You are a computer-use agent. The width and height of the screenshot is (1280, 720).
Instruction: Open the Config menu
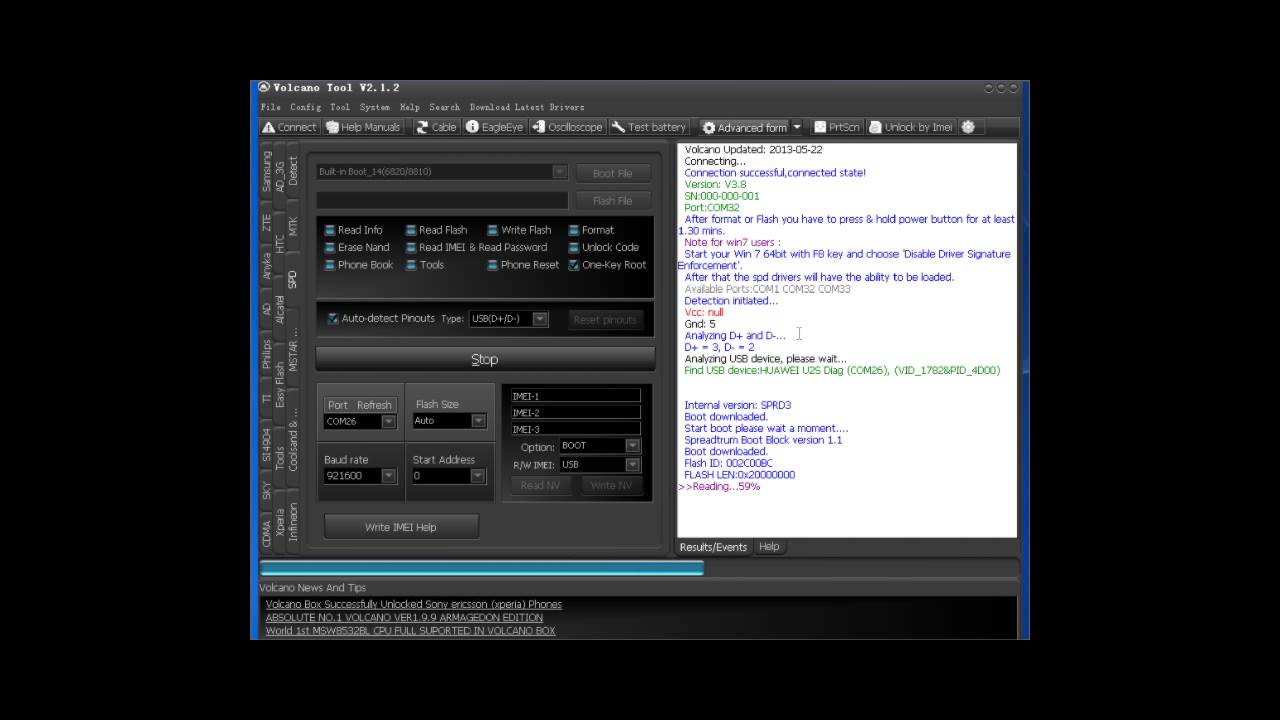(x=306, y=107)
